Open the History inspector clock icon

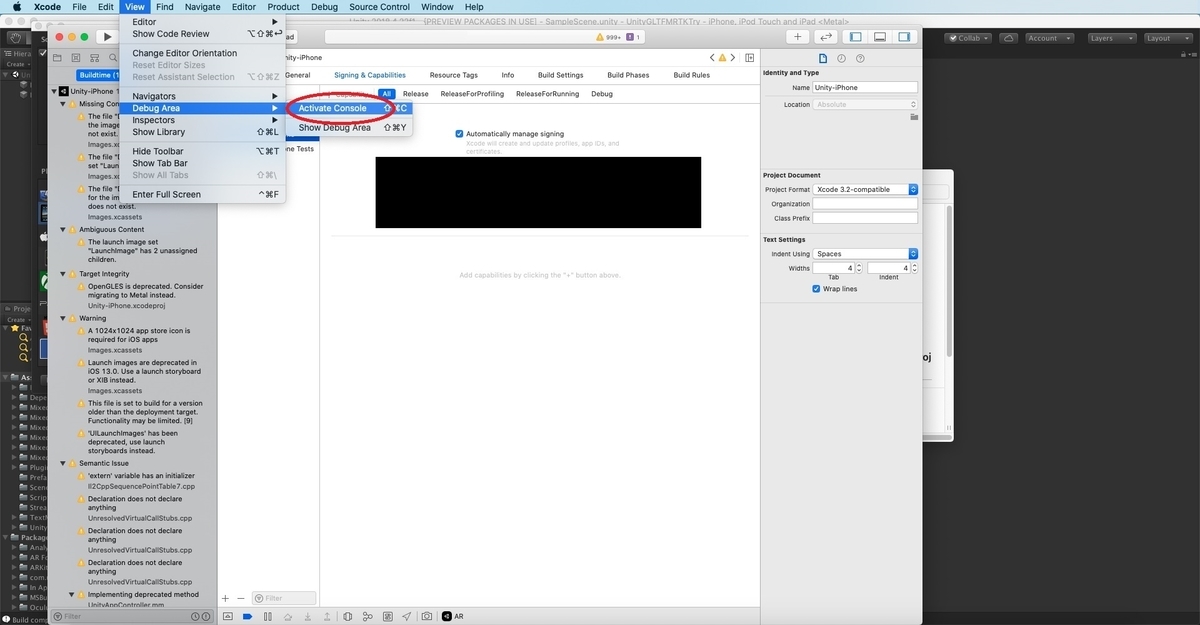[842, 58]
